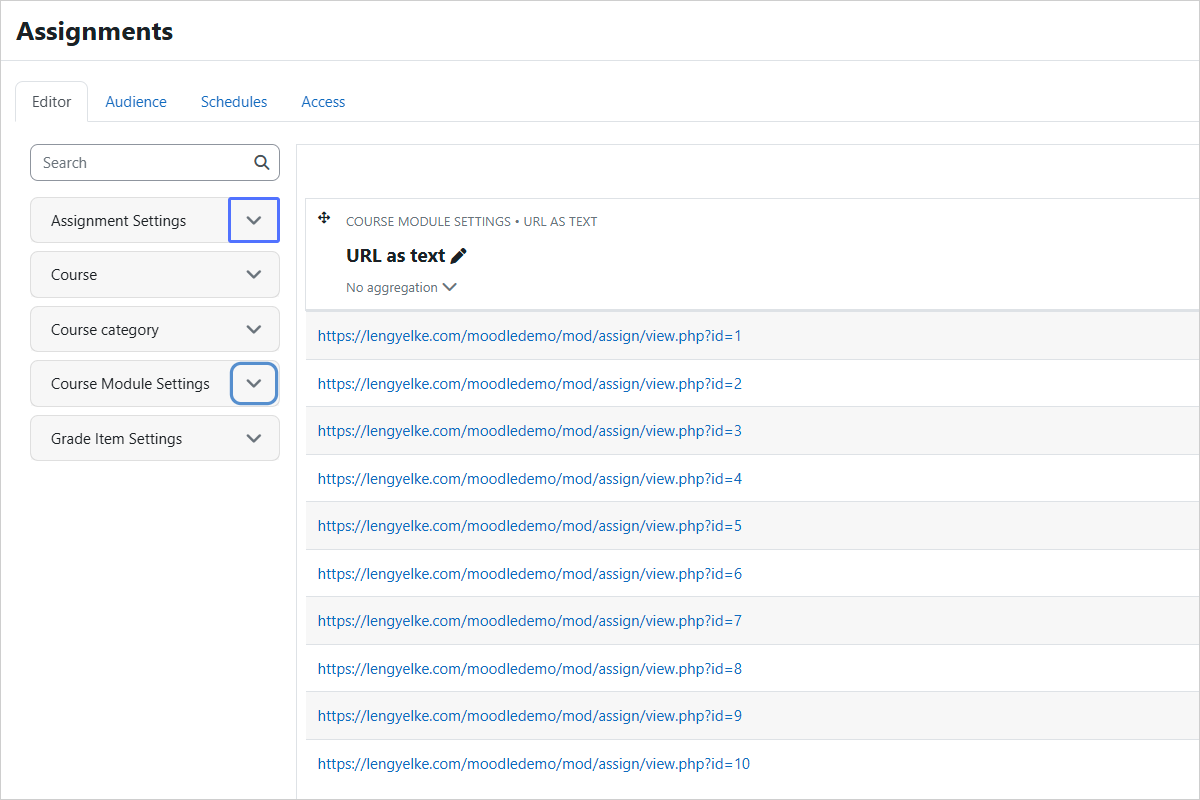The height and width of the screenshot is (800, 1200).
Task: Open the assignment link ending id=5
Action: (530, 526)
